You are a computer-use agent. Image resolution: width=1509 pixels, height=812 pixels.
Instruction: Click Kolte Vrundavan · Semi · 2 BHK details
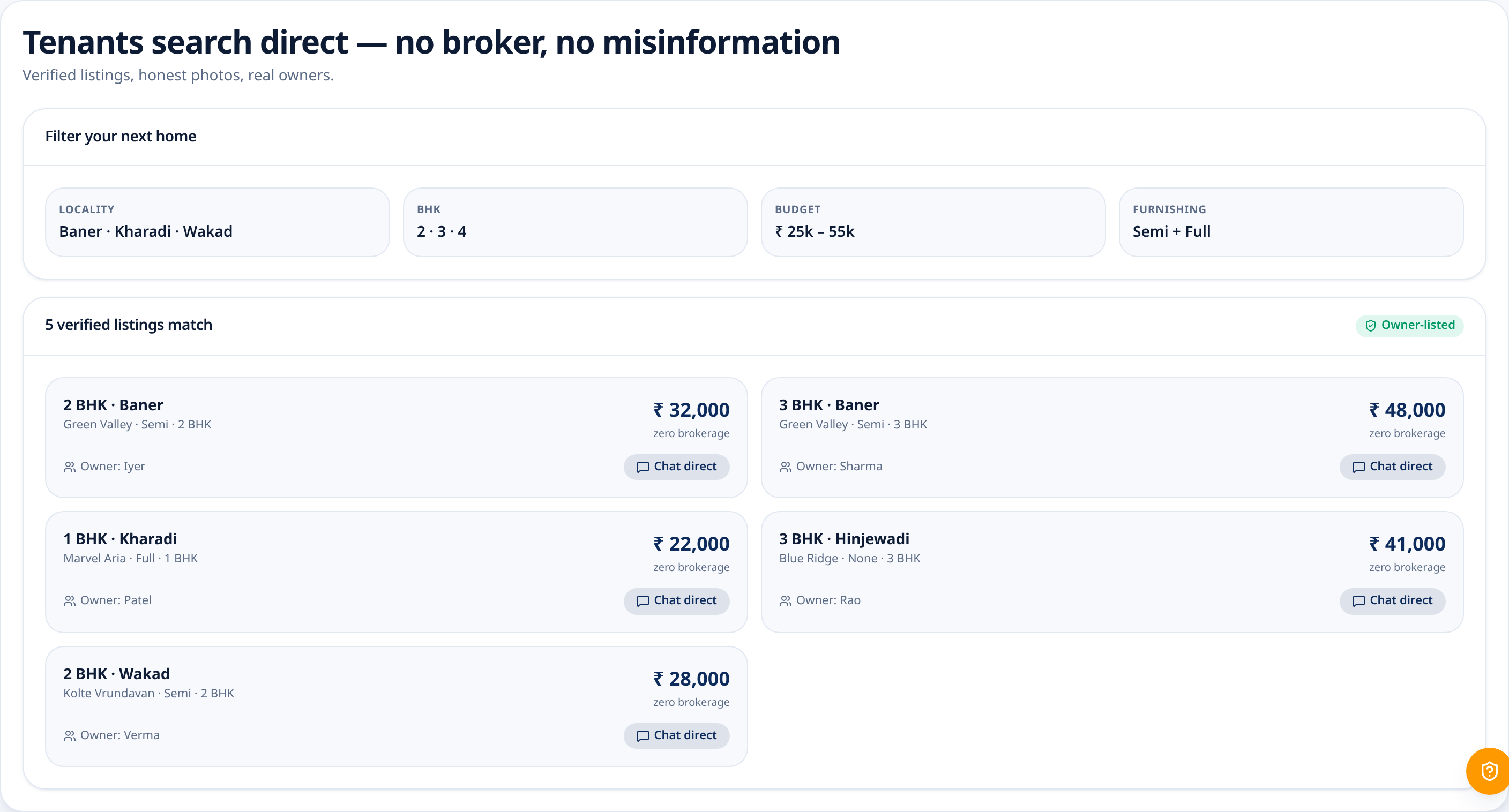point(149,693)
